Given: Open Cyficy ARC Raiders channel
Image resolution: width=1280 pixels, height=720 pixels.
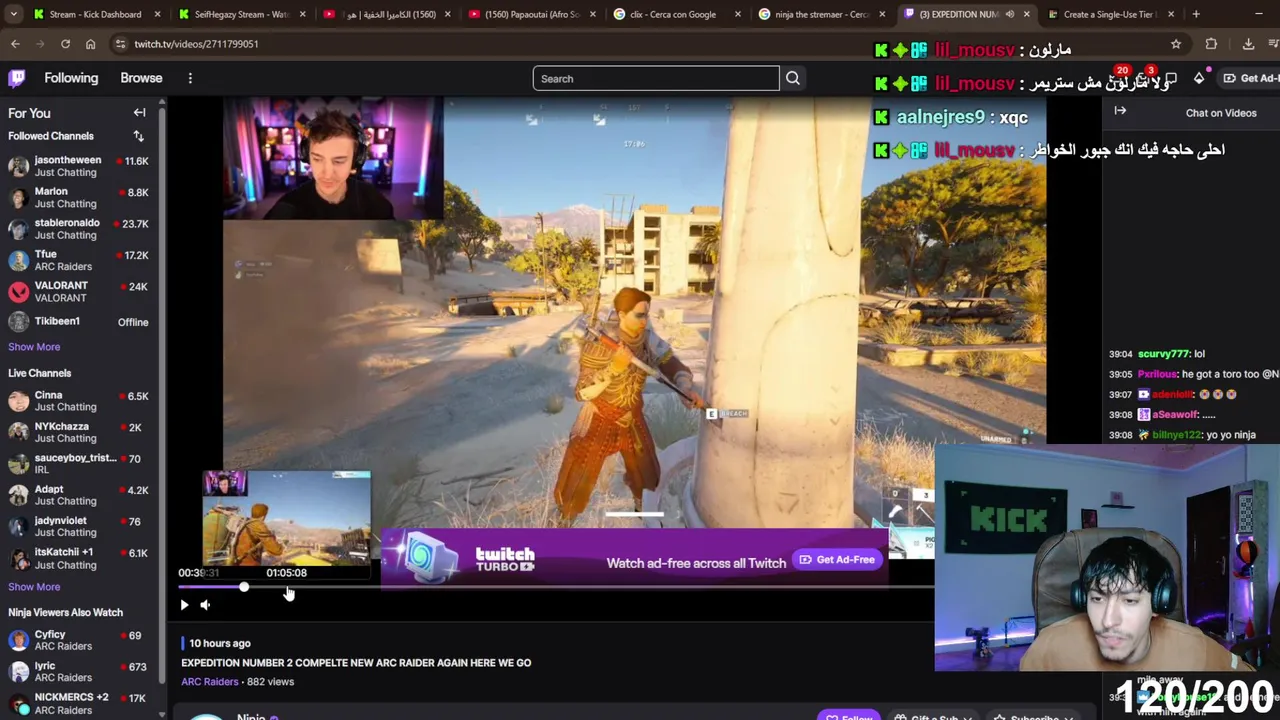Looking at the screenshot, I should coord(78,640).
